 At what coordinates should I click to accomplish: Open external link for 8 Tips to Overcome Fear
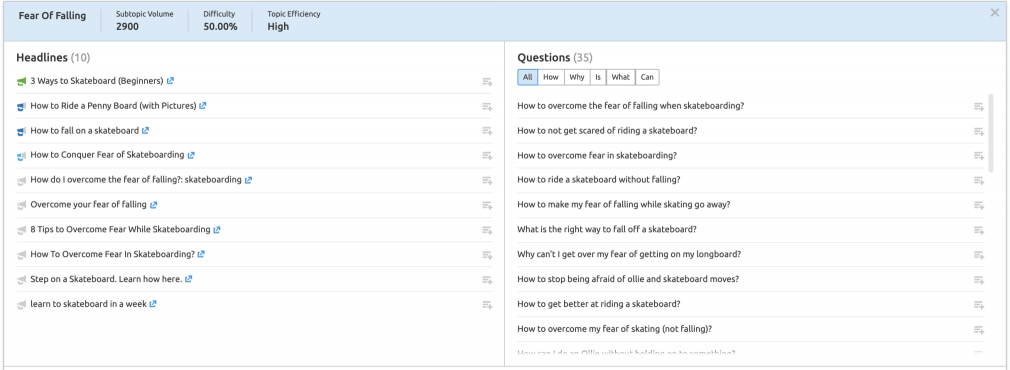(x=217, y=229)
